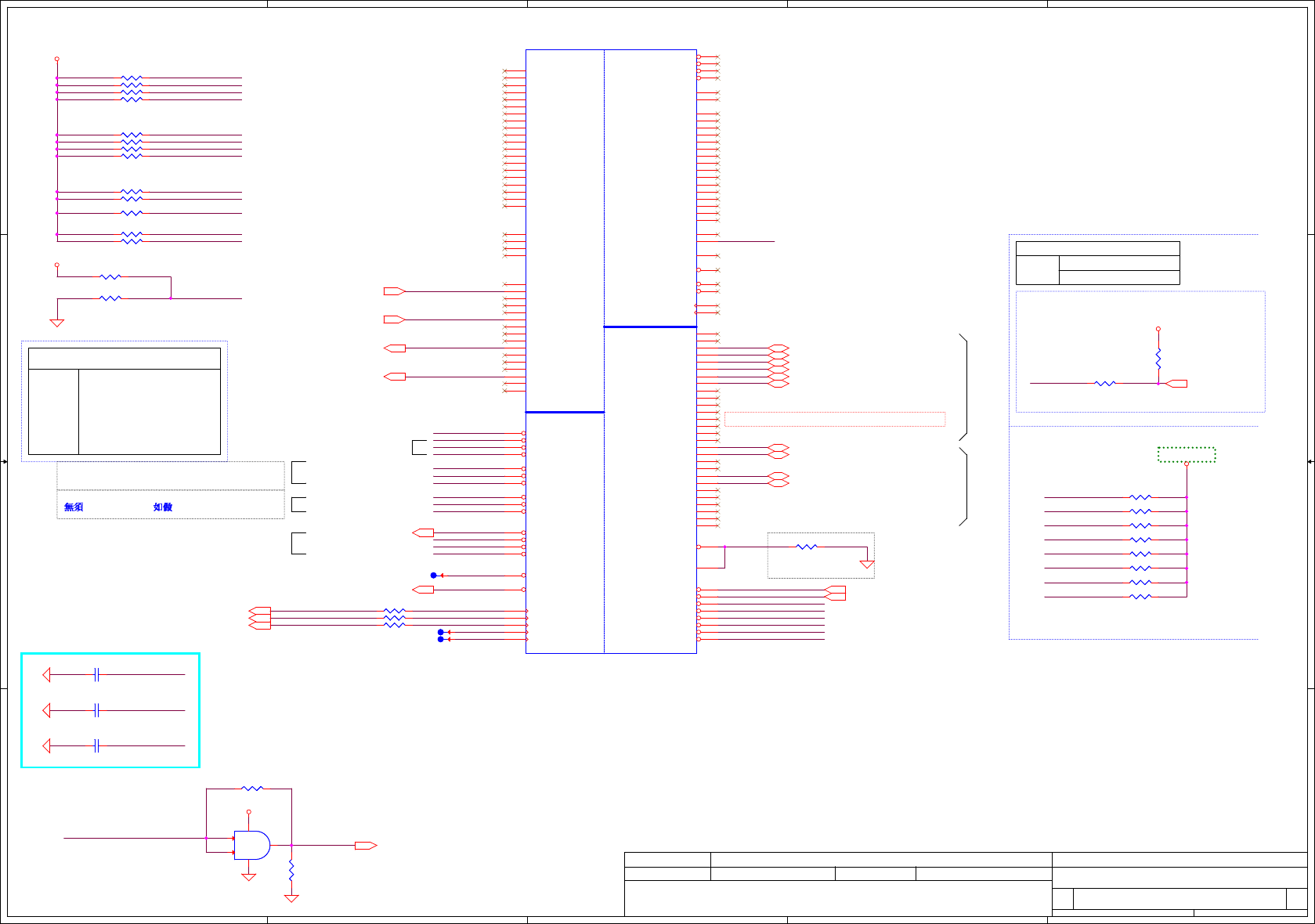The image size is (1315, 924).
Task: Pick the ground symbol directly under the AND gate
Action: tap(249, 877)
